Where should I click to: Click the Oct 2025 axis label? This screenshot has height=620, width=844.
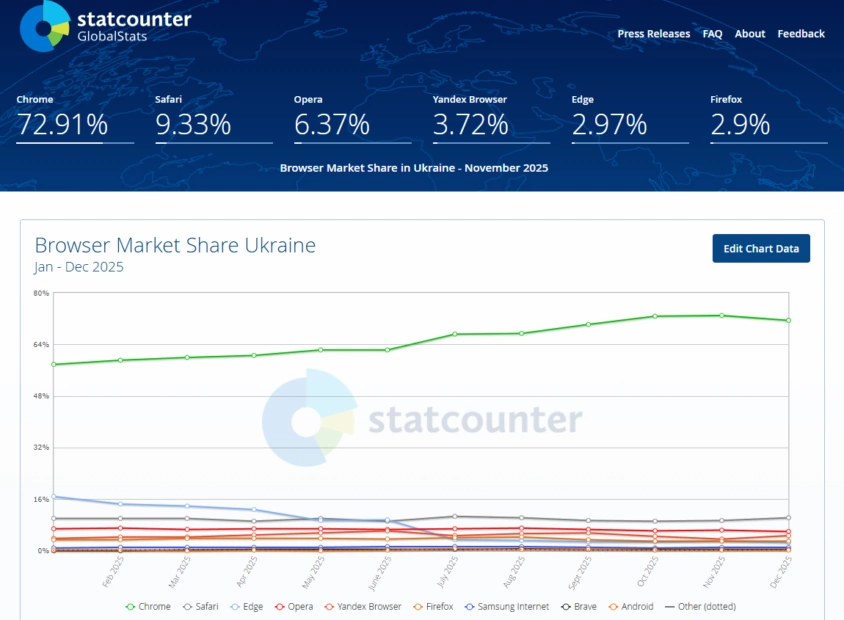648,572
